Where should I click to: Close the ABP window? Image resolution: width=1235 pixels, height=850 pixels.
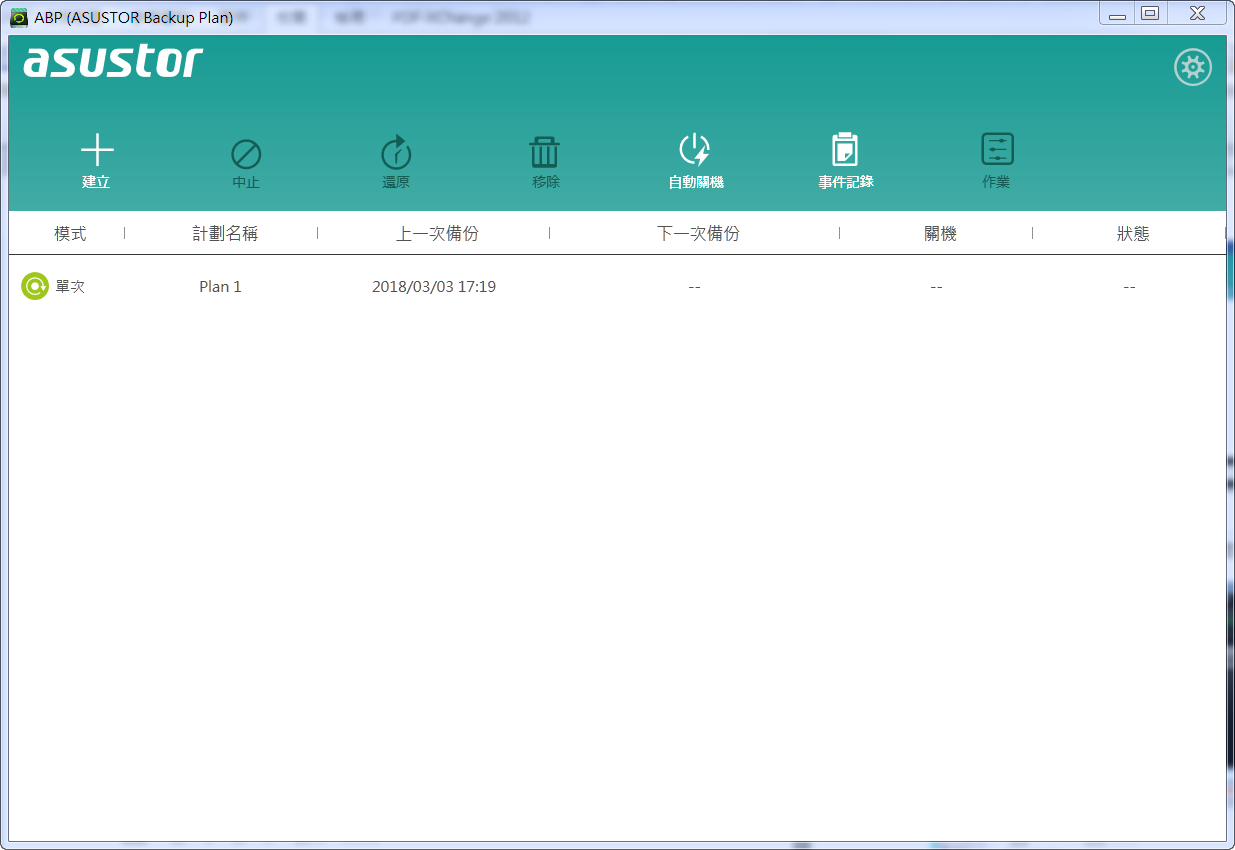tap(1197, 13)
